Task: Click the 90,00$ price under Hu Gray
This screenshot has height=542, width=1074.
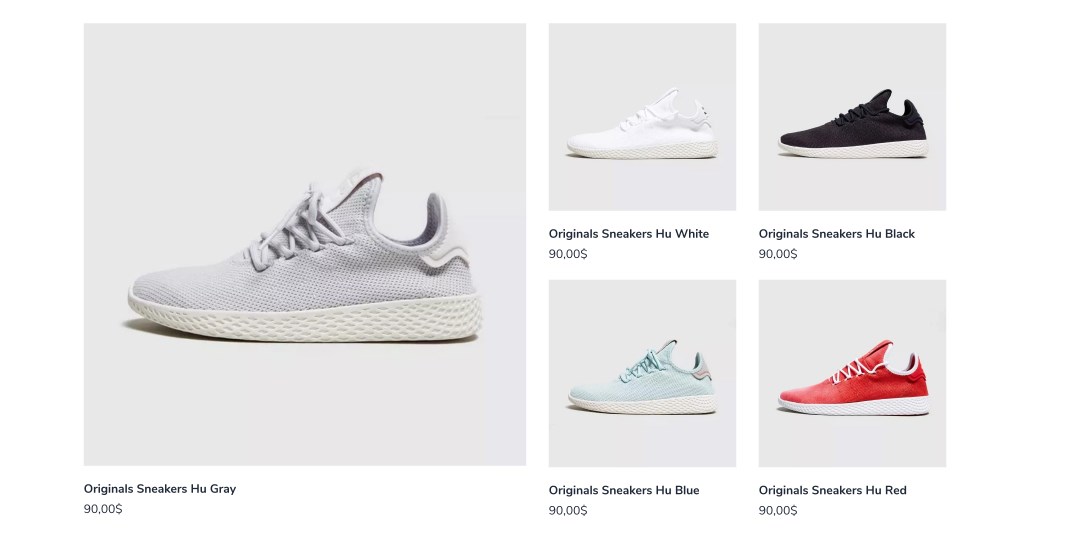Action: pos(103,509)
